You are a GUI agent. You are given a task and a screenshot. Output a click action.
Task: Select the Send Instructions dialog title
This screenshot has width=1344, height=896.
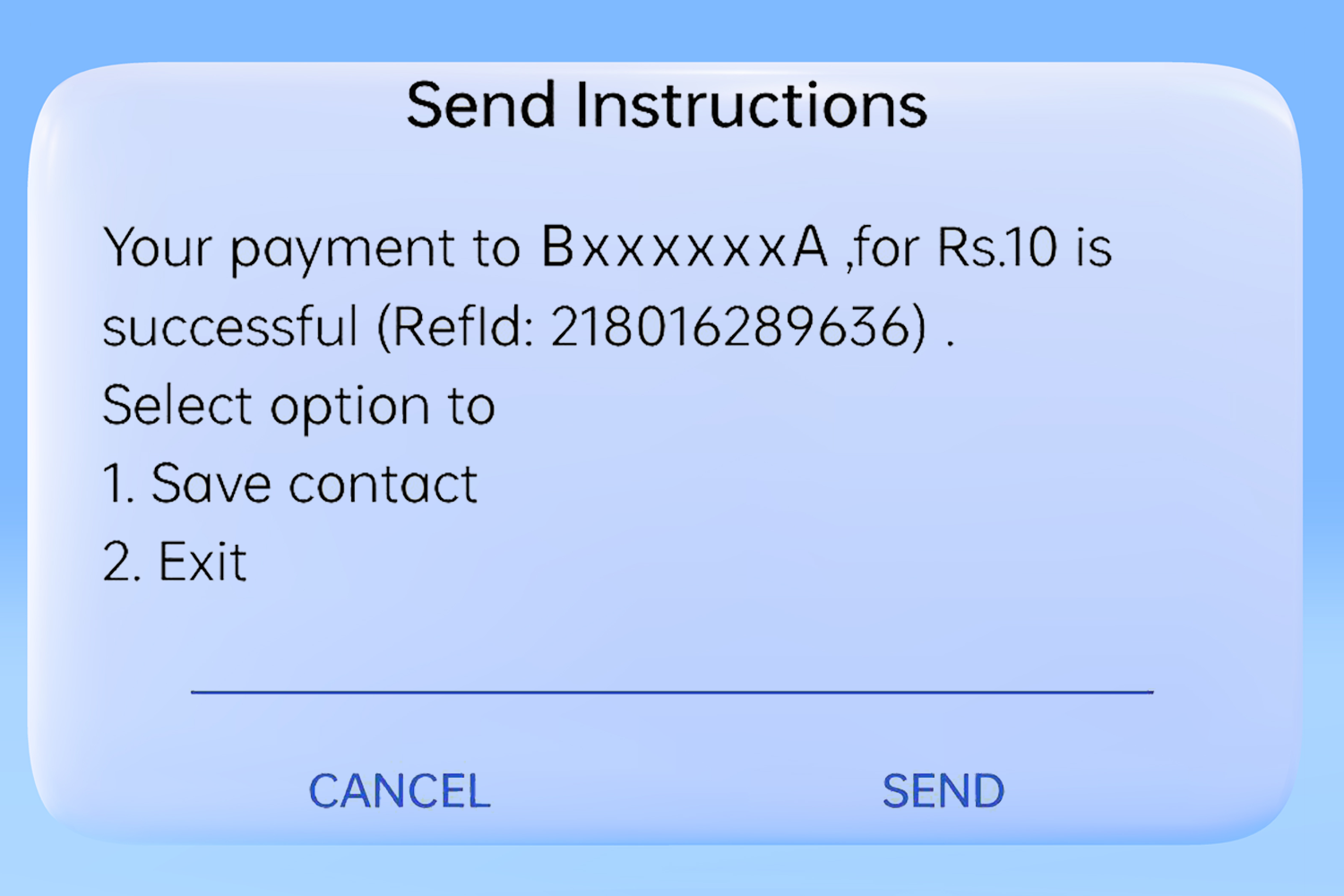[667, 106]
